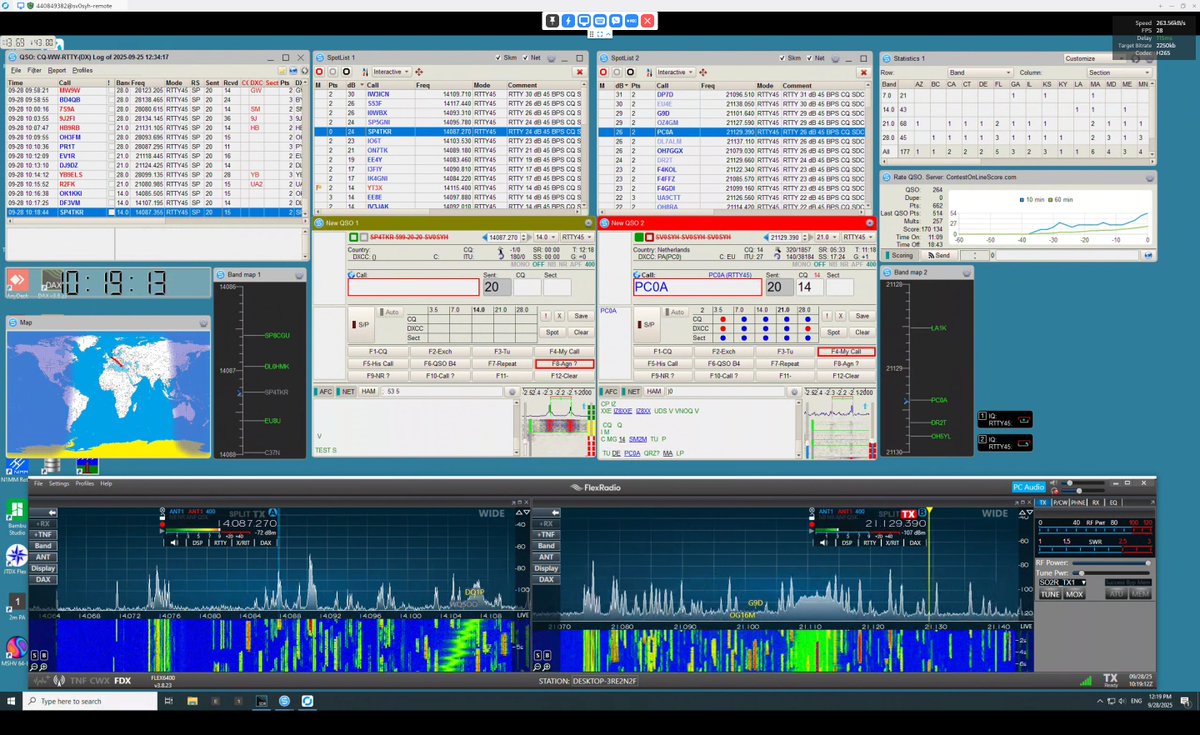Select SP4TKR row in SpotList 1
This screenshot has width=1200, height=735.
[x=450, y=131]
